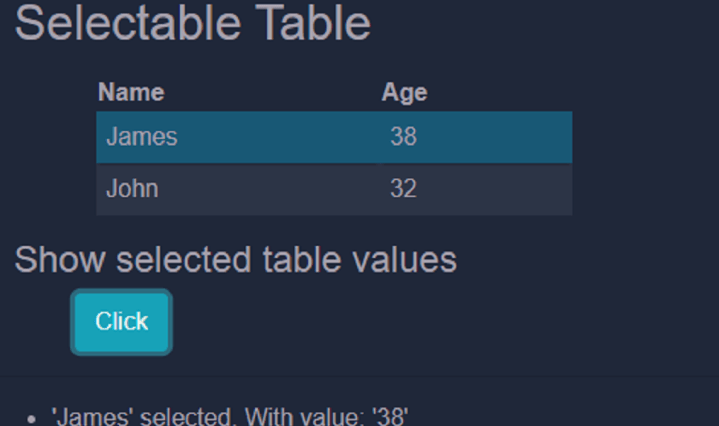Click age value 38 in the table
719x426 pixels.
coord(403,137)
